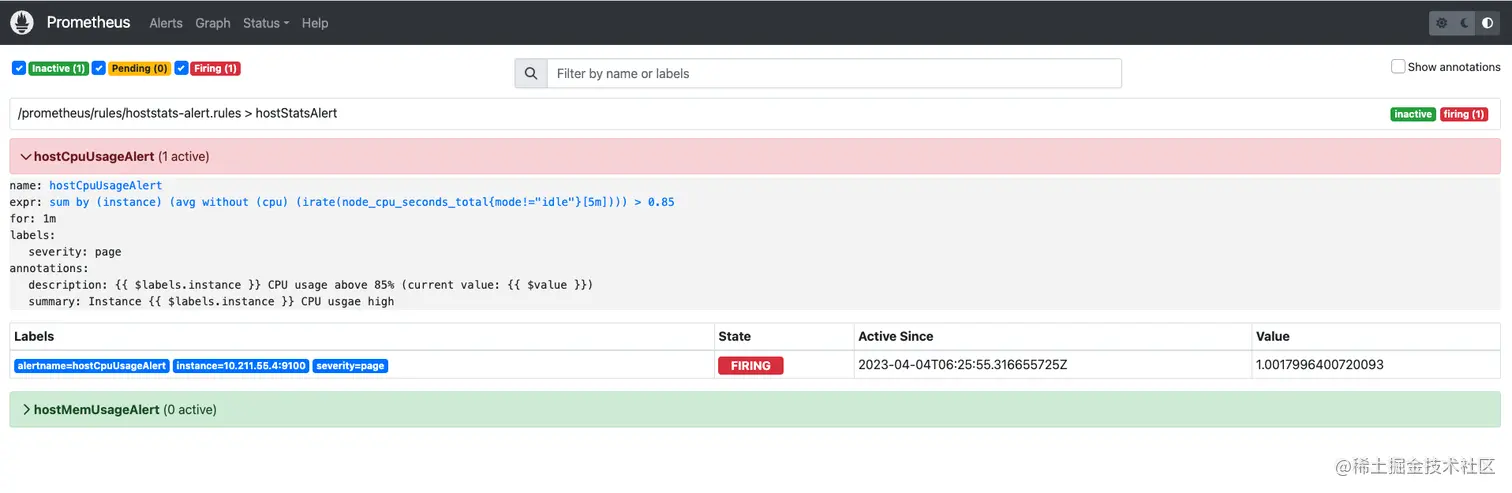Open the Help page

point(315,23)
